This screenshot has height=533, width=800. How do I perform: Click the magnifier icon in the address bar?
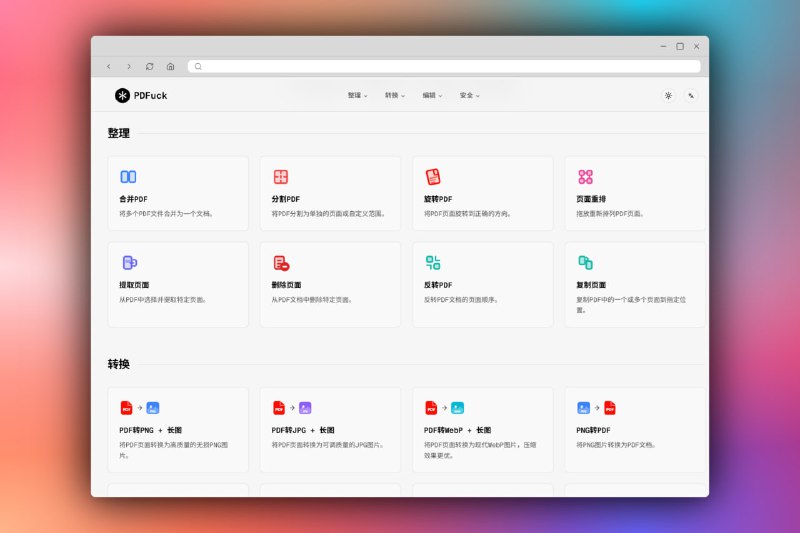(x=198, y=66)
